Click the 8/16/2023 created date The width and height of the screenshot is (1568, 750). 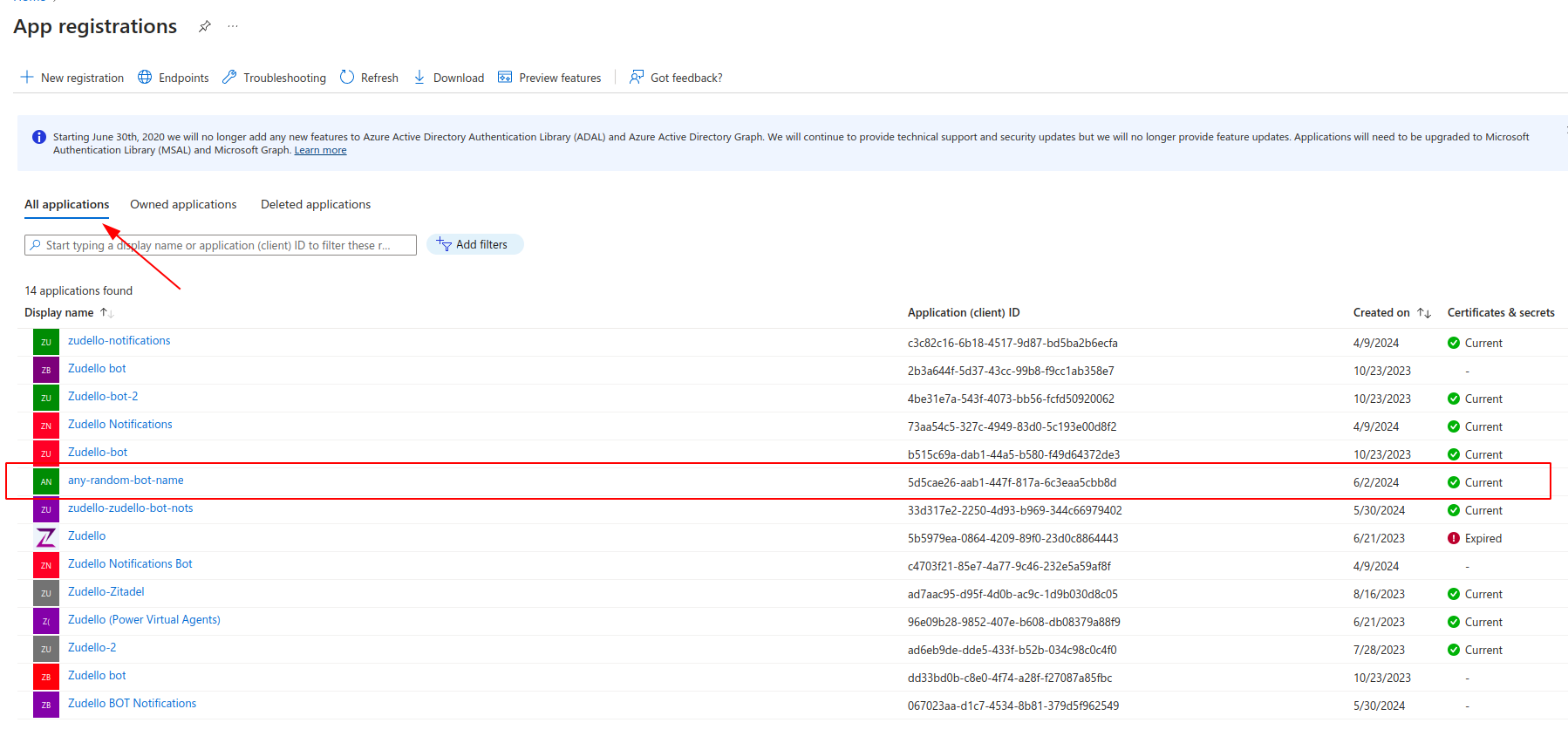click(x=1379, y=594)
